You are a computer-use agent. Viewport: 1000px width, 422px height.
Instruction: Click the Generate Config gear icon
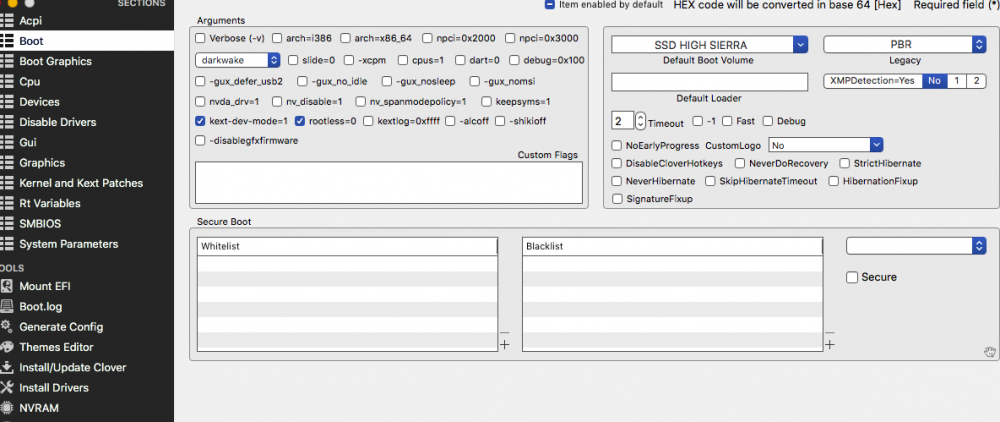[x=6, y=326]
